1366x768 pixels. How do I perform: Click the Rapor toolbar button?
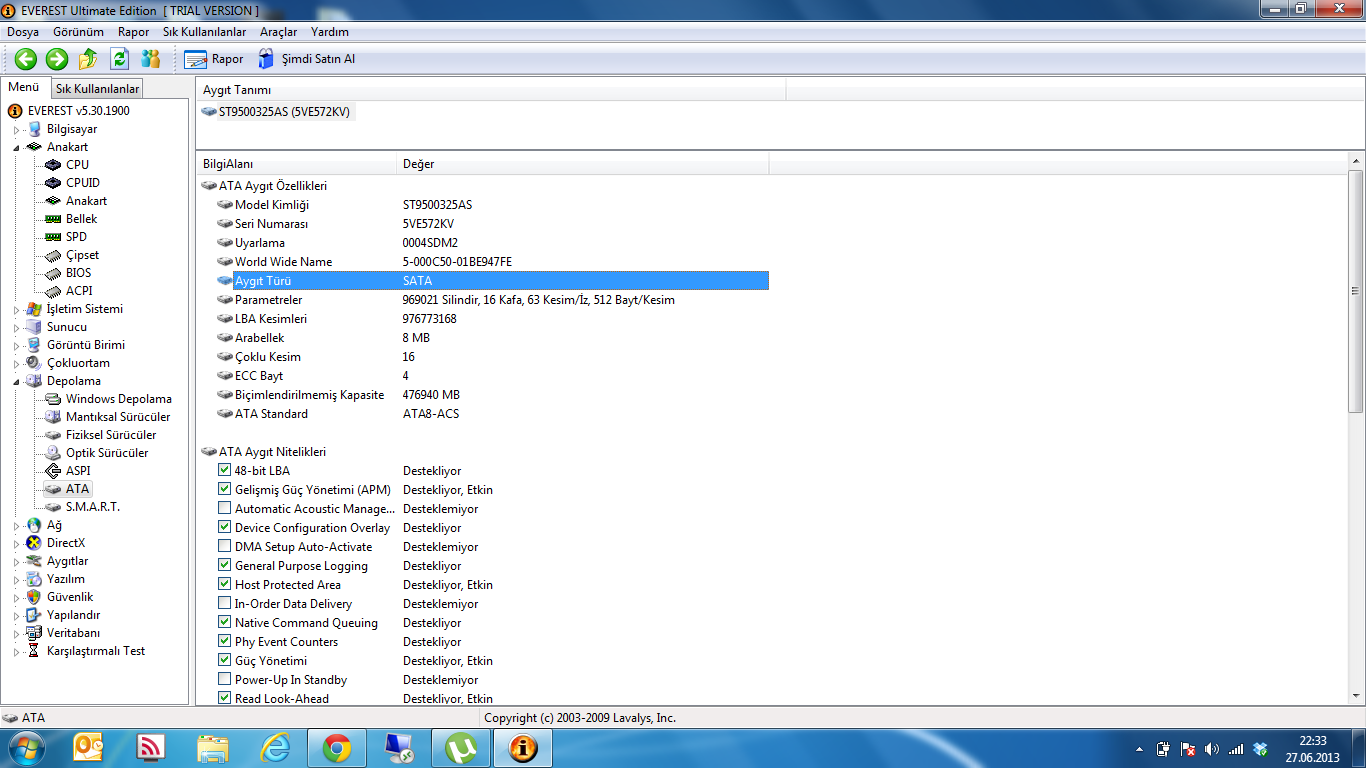click(x=214, y=59)
